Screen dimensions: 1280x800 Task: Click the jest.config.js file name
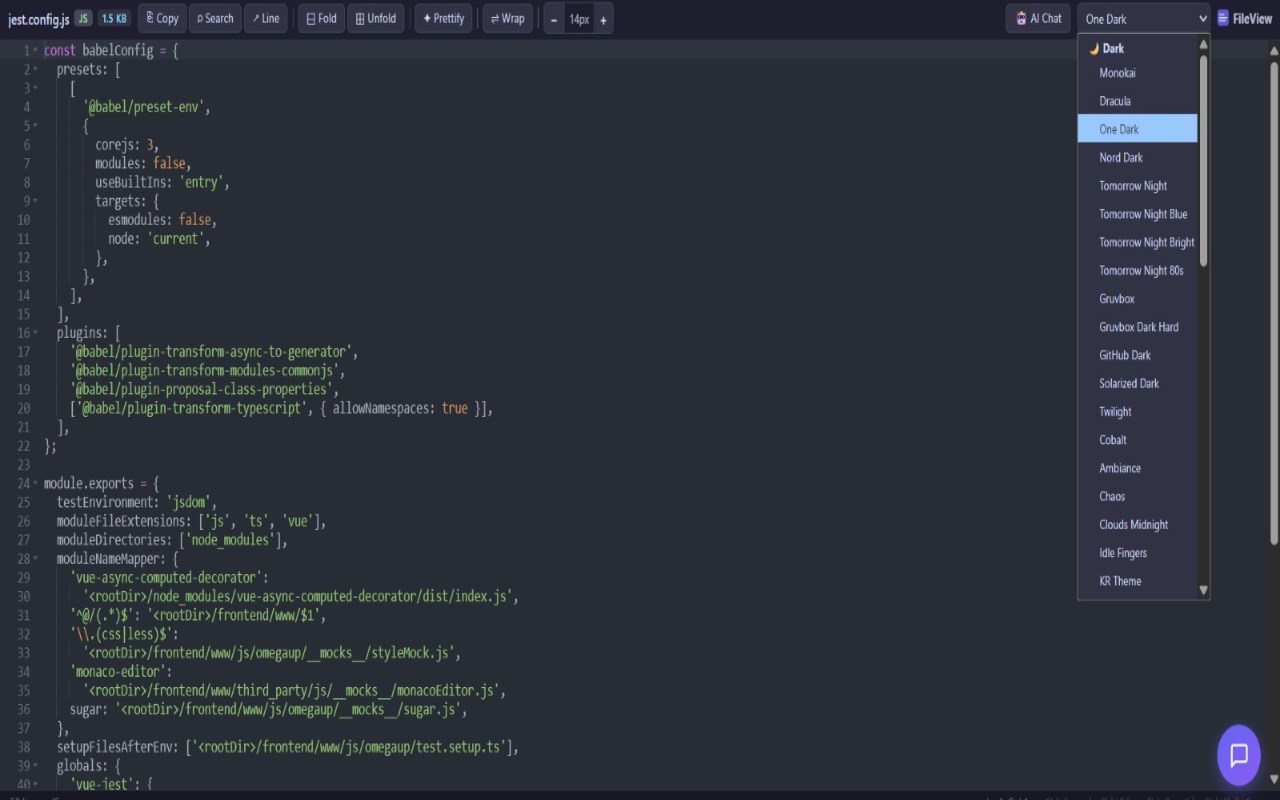click(38, 19)
